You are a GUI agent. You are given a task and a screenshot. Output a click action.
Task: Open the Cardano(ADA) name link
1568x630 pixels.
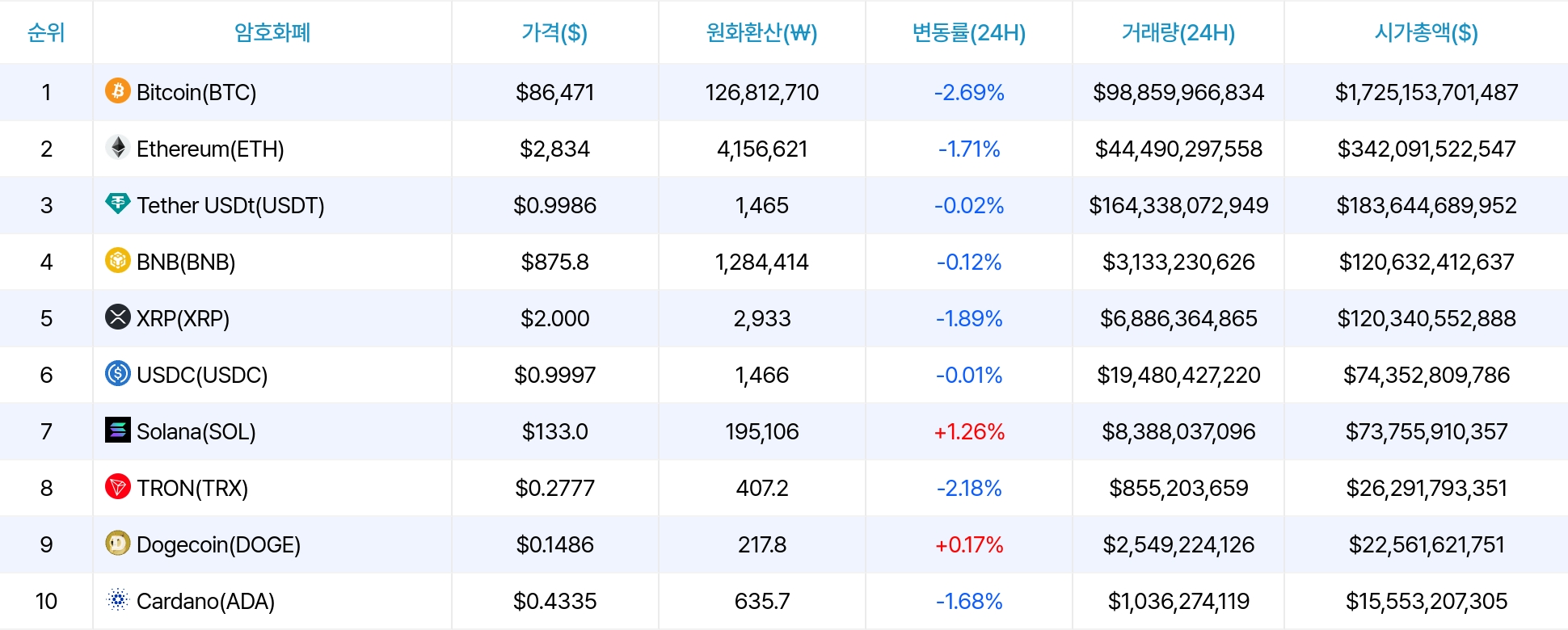click(x=205, y=601)
